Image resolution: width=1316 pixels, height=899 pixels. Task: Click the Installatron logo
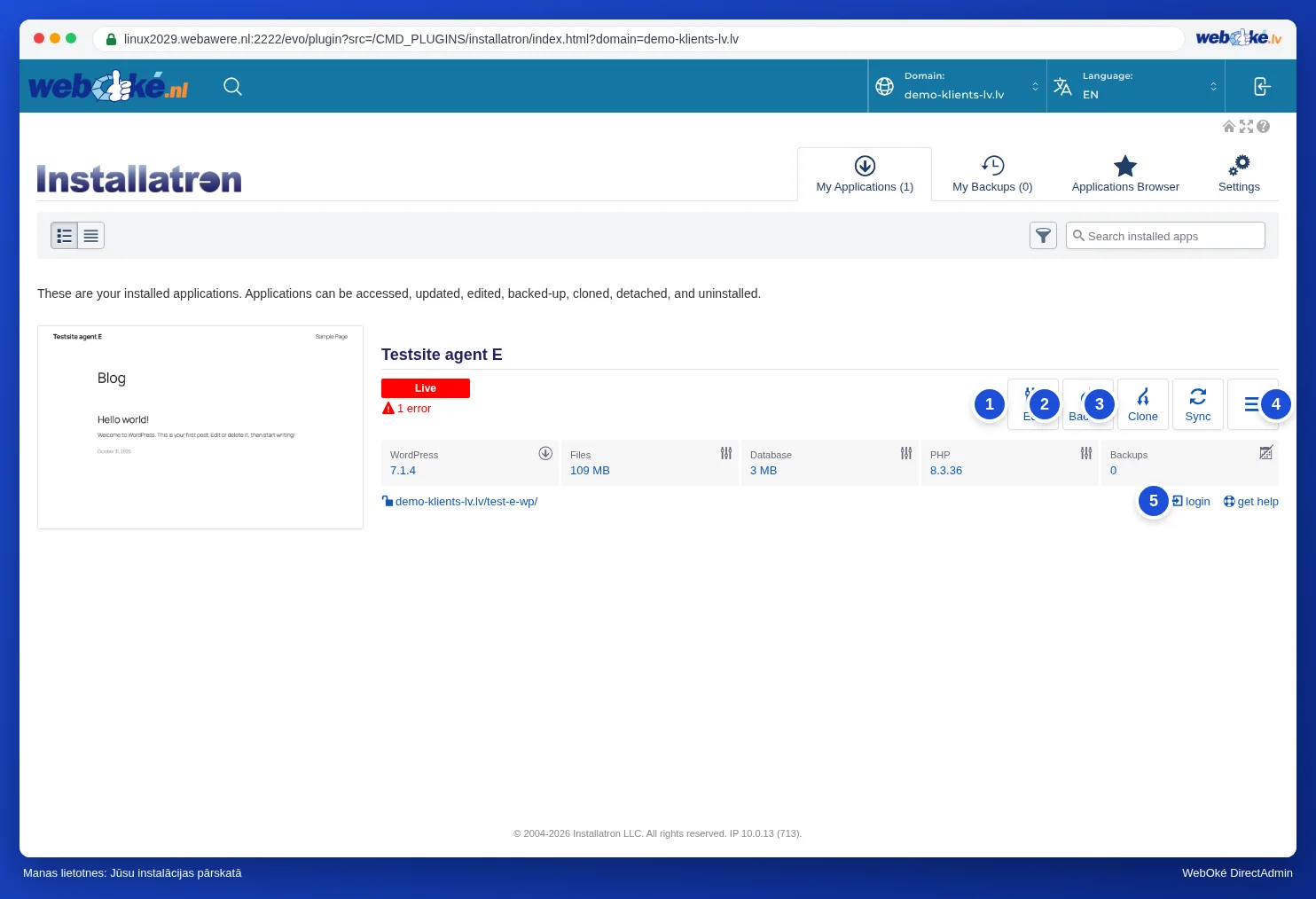(x=139, y=178)
